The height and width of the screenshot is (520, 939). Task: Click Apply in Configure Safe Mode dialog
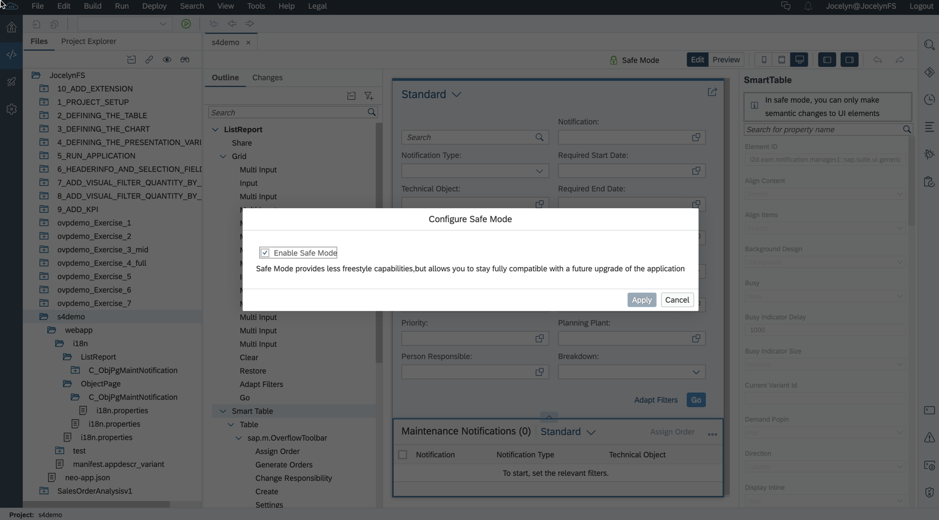tap(641, 300)
